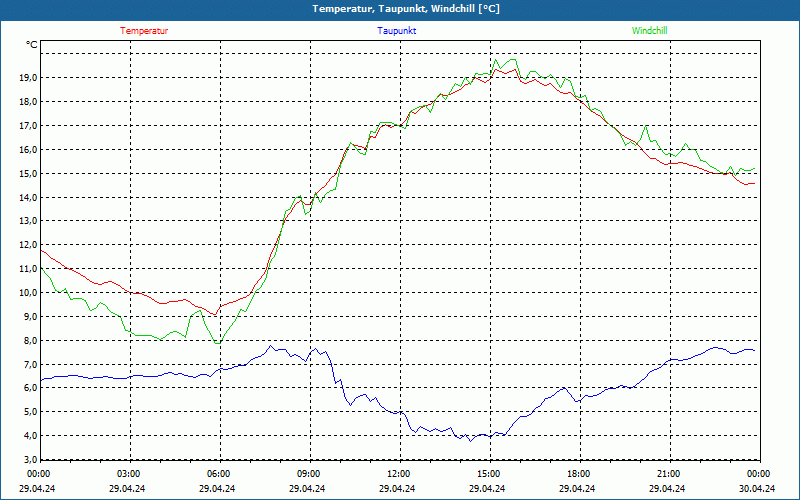Click the "06:00" time label on the x-axis
Screen dimensions: 800x500
point(218,474)
